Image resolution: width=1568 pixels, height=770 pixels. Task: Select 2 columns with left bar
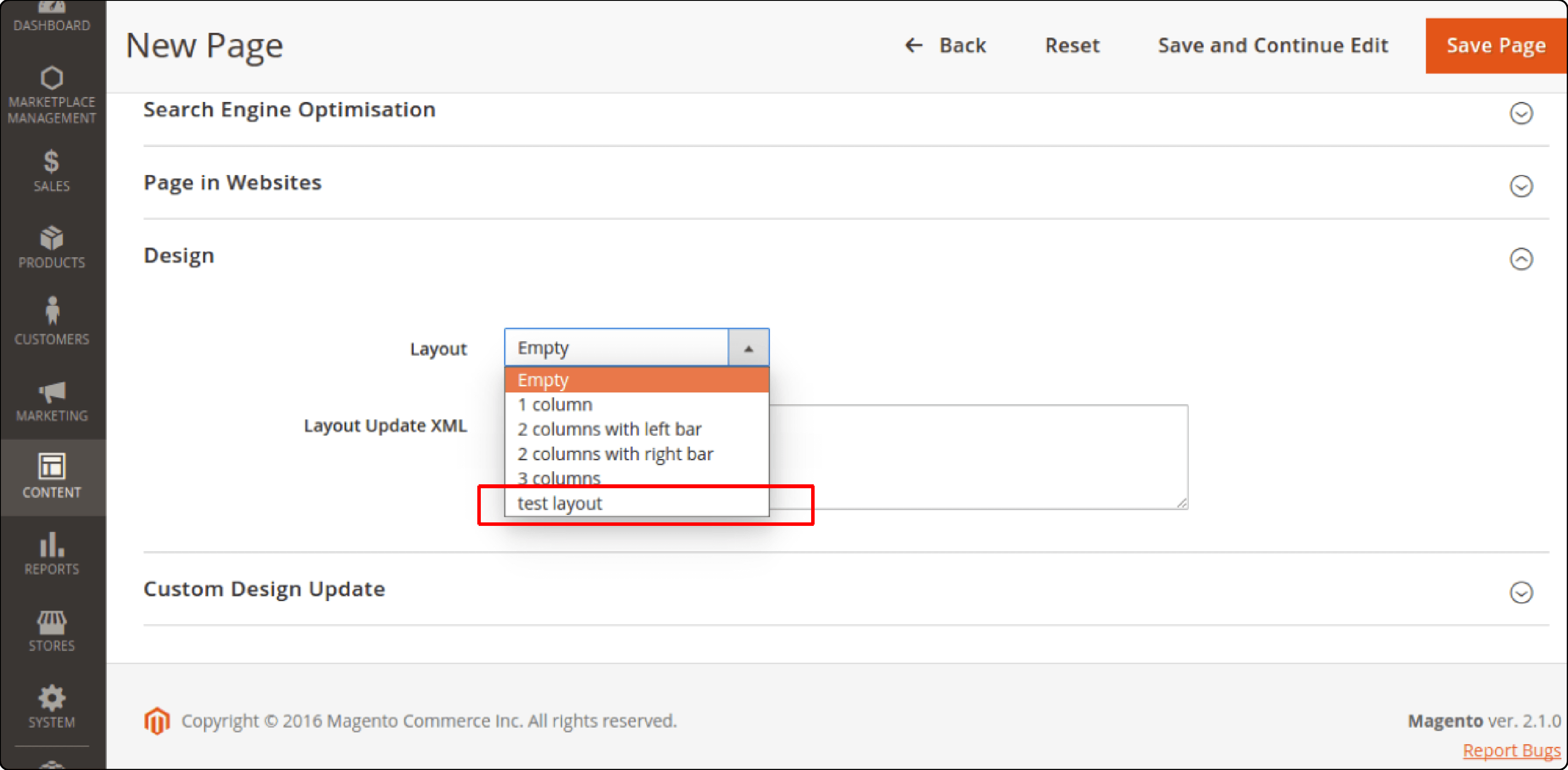(x=637, y=429)
